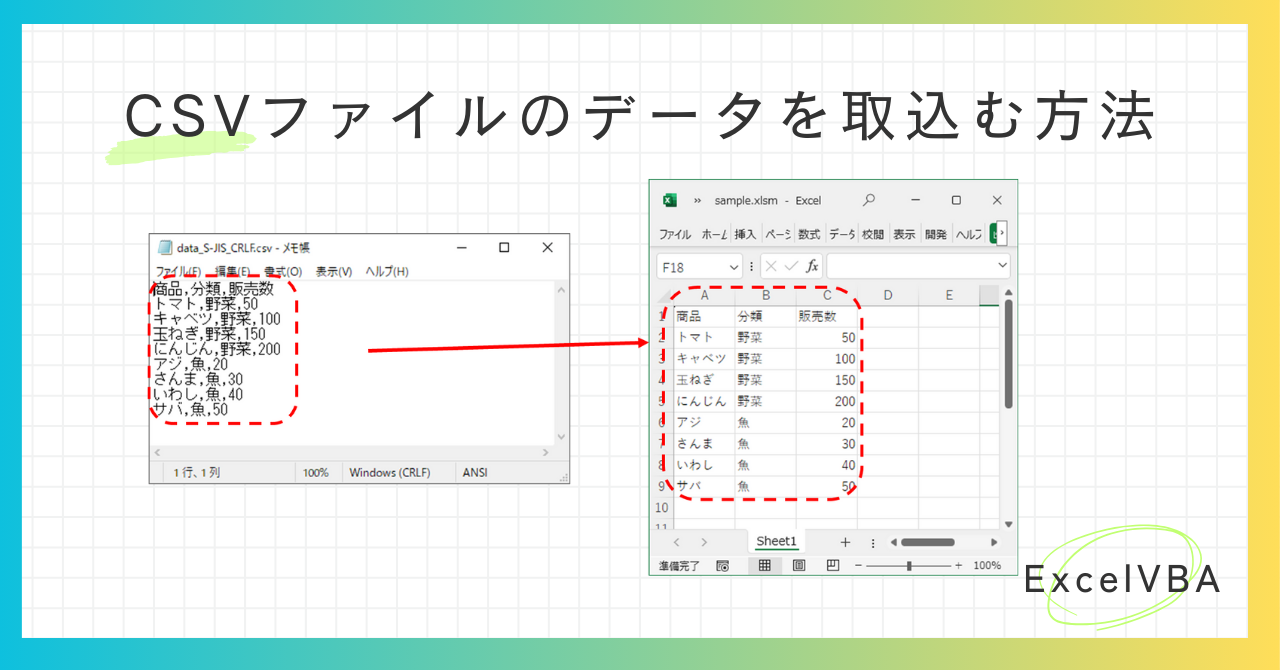Select the Sheet1 tab
Image resolution: width=1280 pixels, height=670 pixels.
[x=777, y=542]
